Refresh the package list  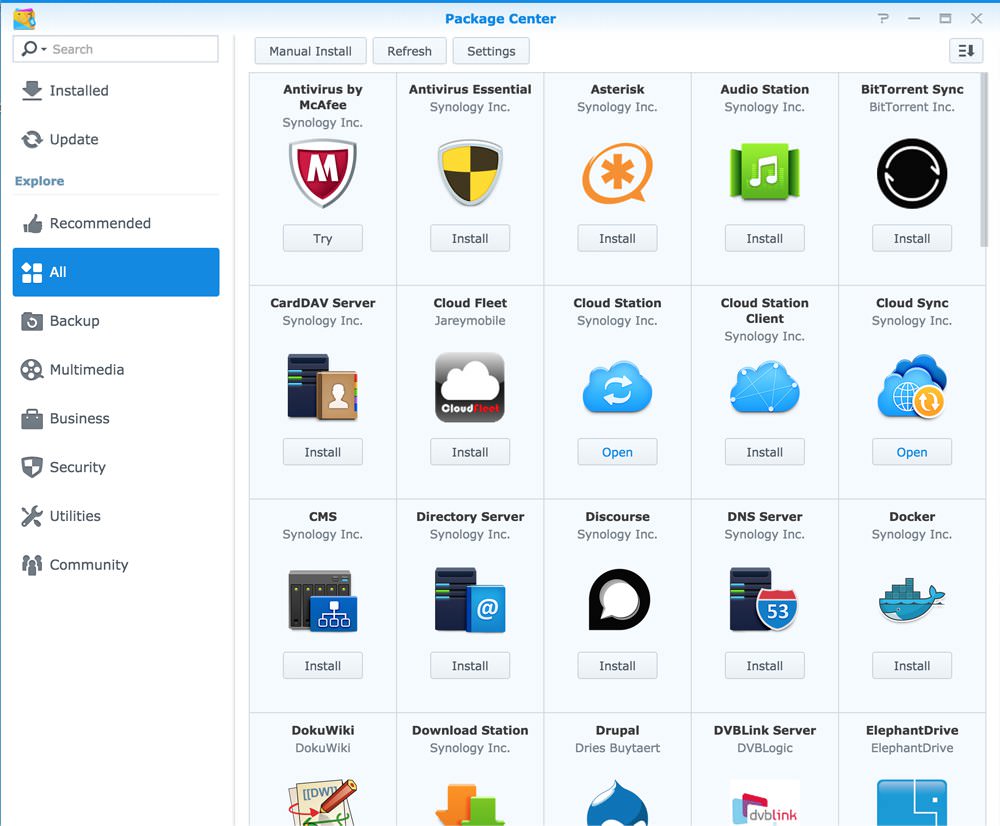(x=409, y=51)
